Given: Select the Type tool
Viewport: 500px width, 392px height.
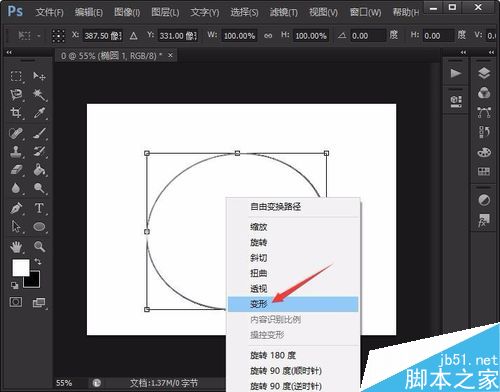Looking at the screenshot, I should click(39, 208).
